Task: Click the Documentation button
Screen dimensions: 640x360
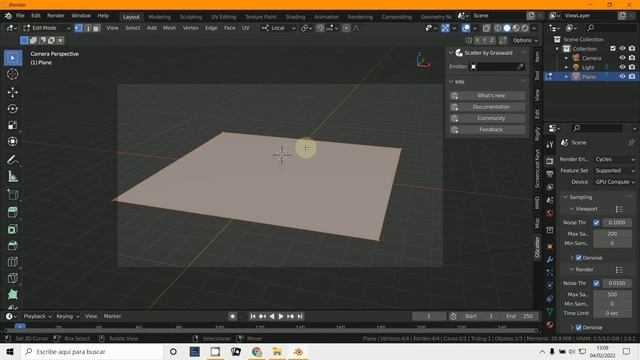Action: (x=487, y=107)
